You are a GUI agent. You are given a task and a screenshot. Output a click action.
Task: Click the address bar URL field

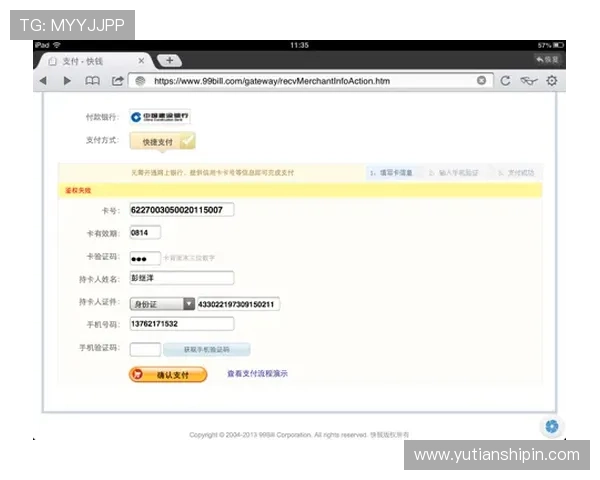pos(310,81)
